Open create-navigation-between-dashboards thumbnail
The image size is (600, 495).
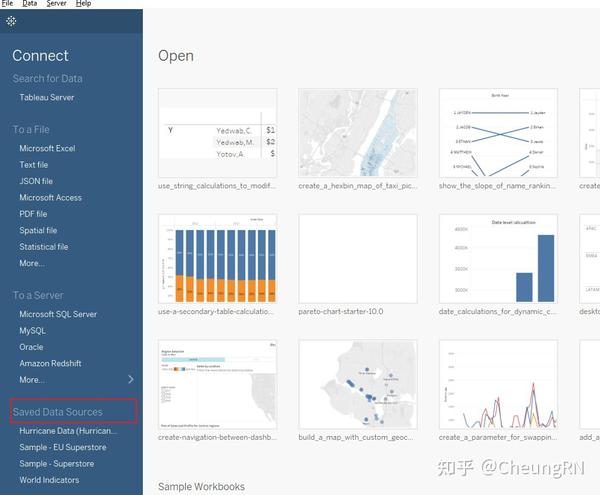click(217, 384)
